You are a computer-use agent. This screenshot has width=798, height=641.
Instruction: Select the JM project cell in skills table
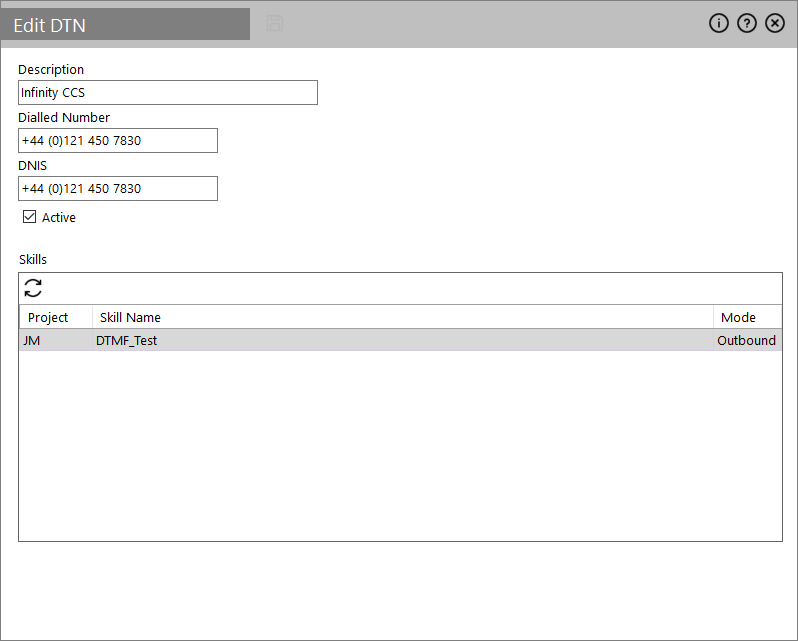coord(32,340)
